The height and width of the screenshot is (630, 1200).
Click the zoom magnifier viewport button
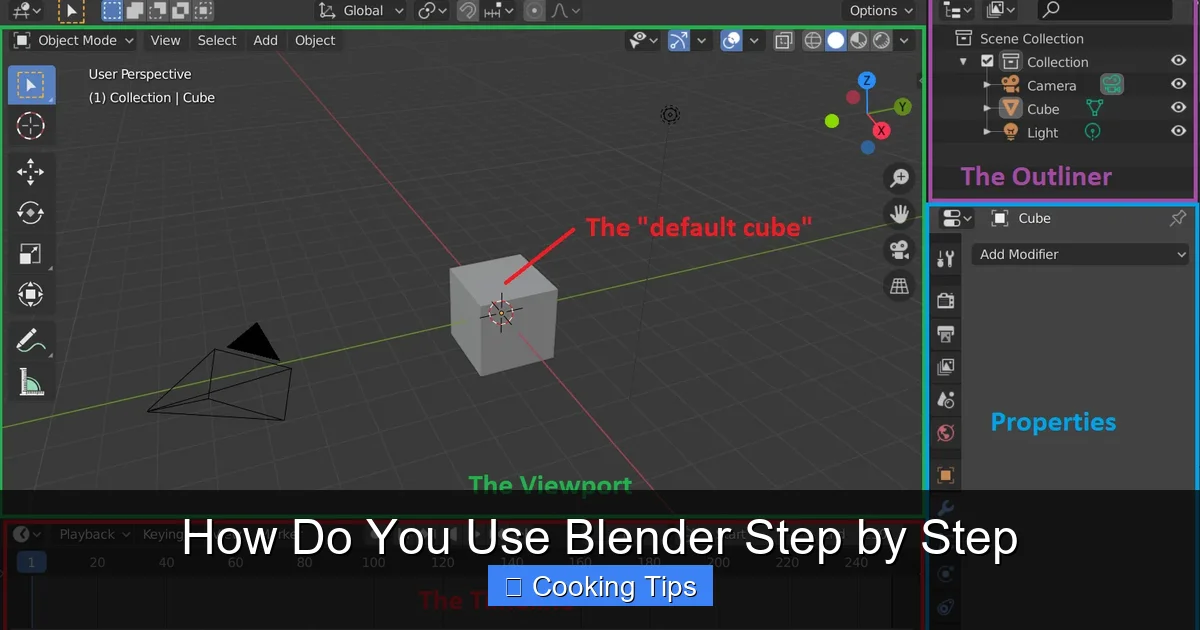(900, 178)
